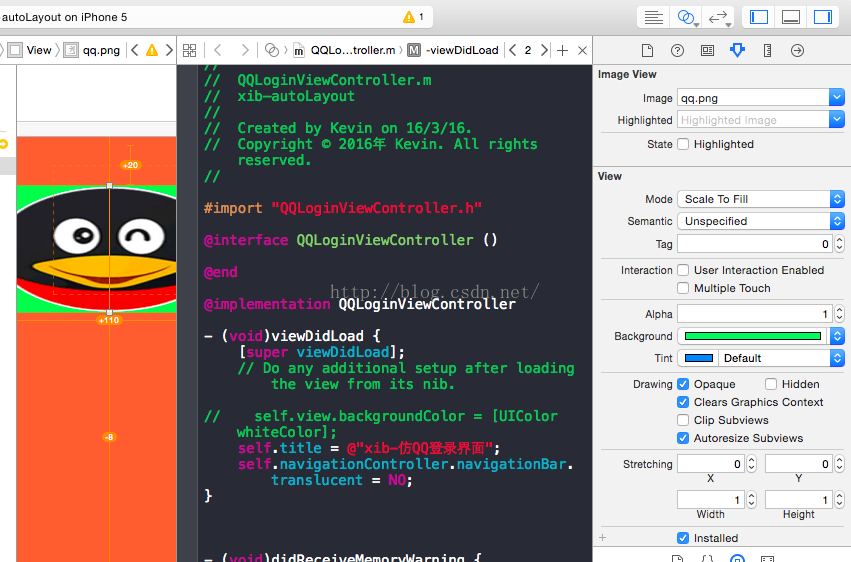The image size is (851, 562).
Task: Select -viewDidLoad in the jump bar
Action: click(453, 50)
